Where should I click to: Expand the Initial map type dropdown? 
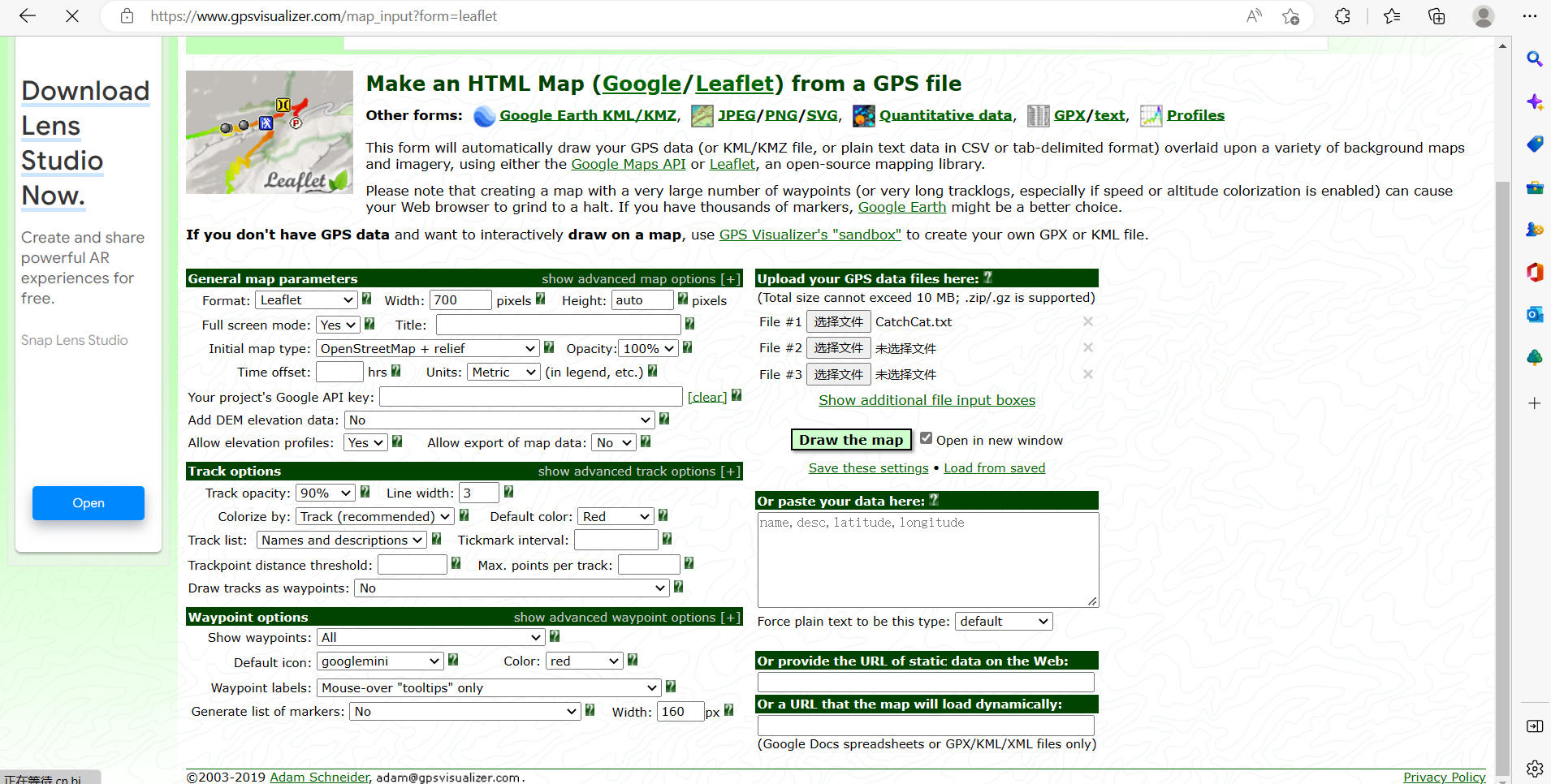click(x=428, y=348)
